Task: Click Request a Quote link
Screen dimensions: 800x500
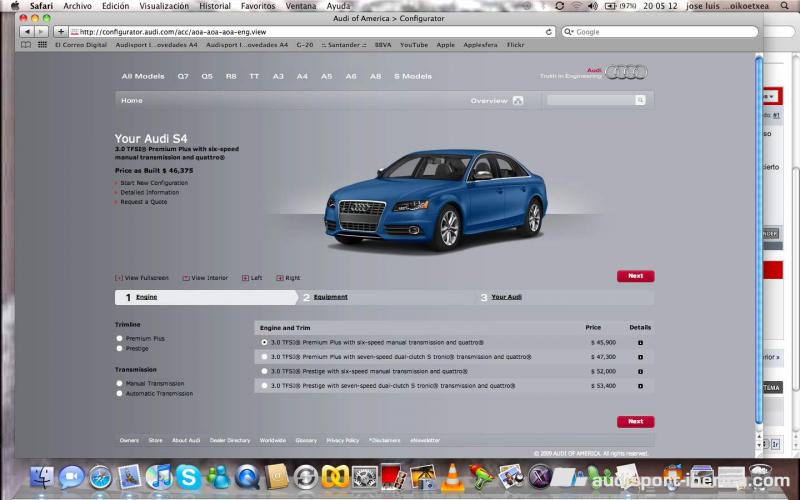Action: pyautogui.click(x=143, y=202)
